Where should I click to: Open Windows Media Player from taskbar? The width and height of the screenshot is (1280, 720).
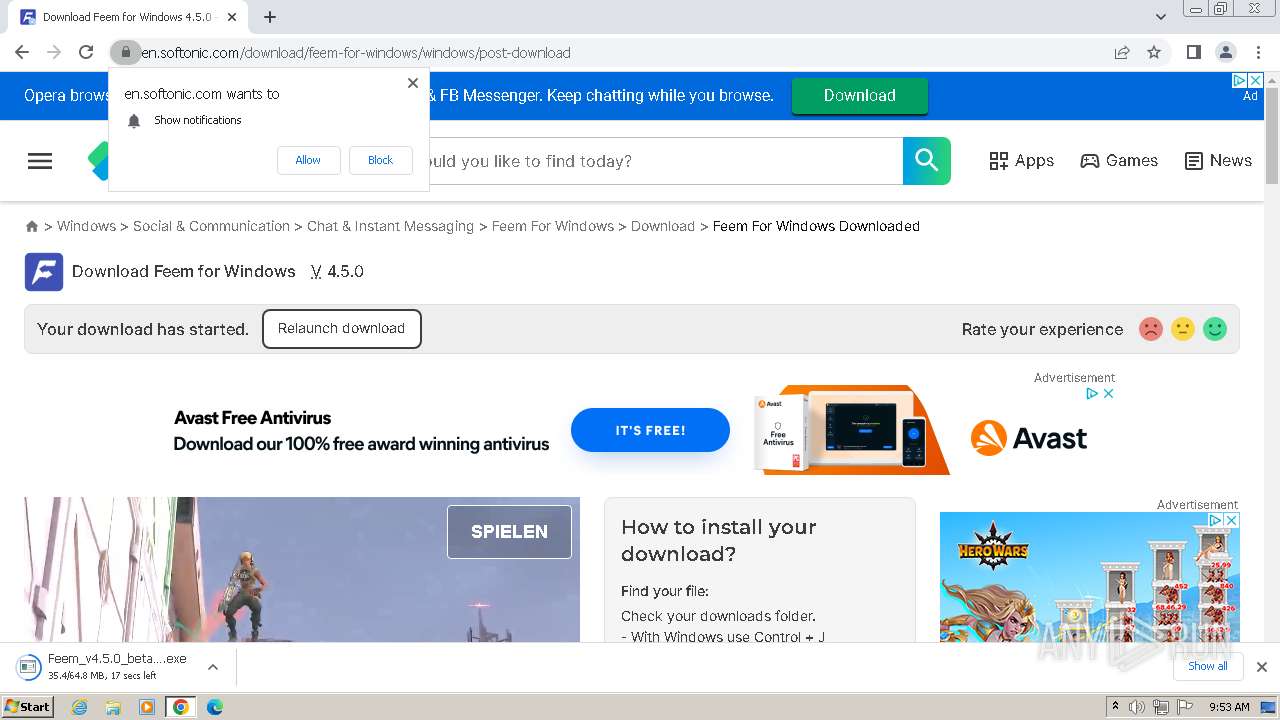click(147, 707)
